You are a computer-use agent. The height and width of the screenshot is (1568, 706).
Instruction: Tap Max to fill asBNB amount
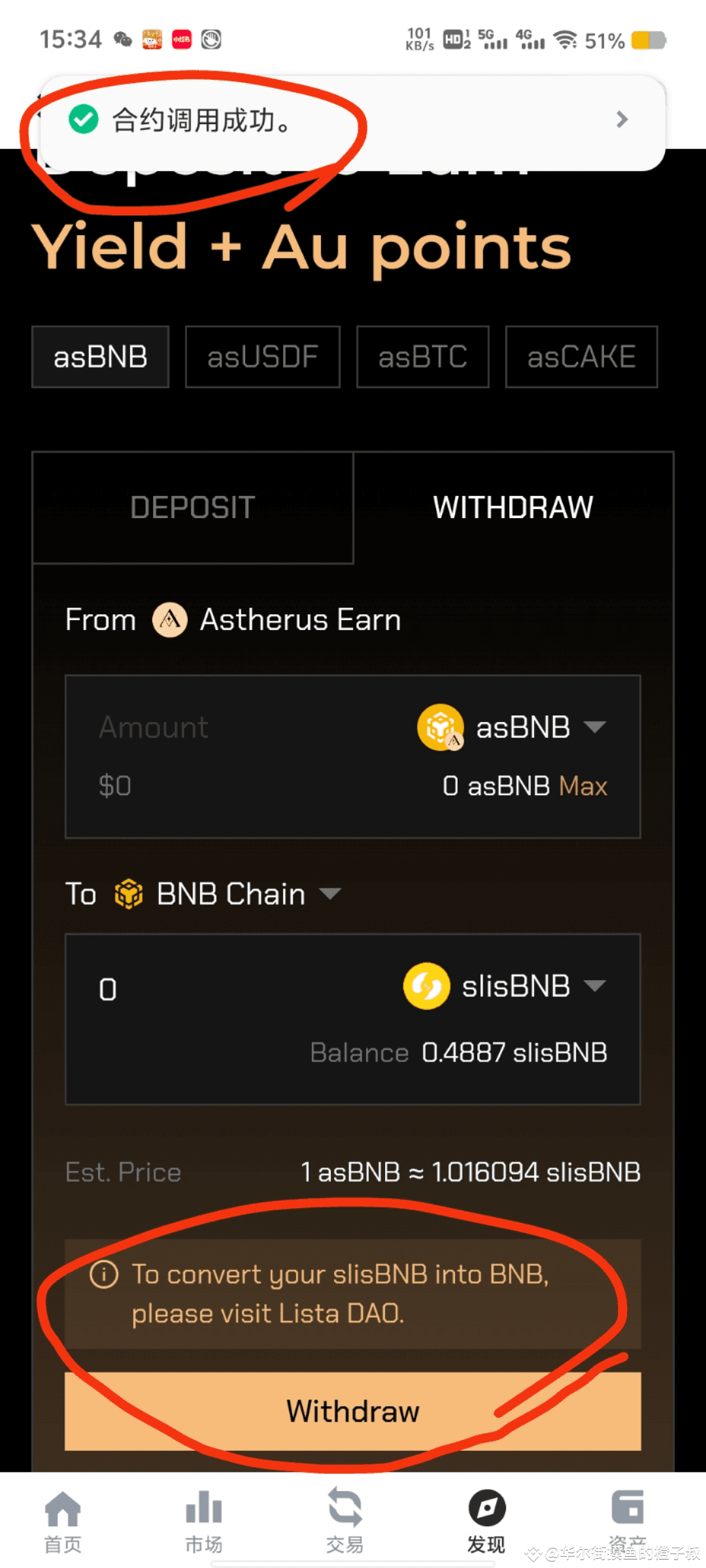click(583, 786)
